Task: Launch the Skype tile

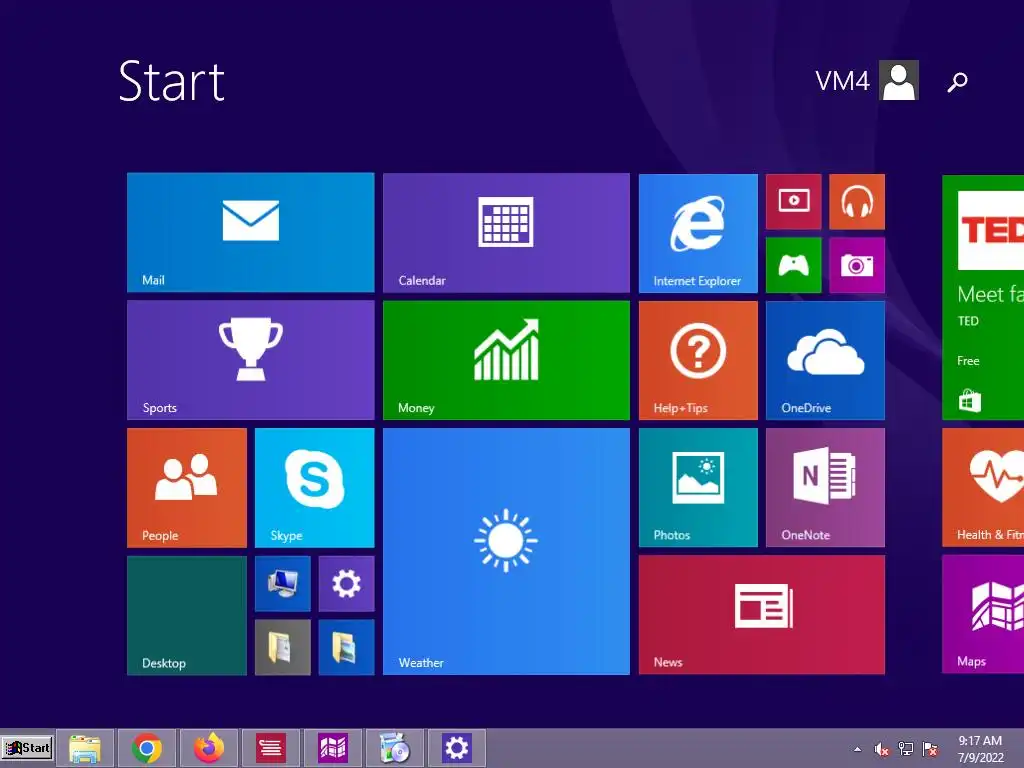Action: (x=314, y=488)
